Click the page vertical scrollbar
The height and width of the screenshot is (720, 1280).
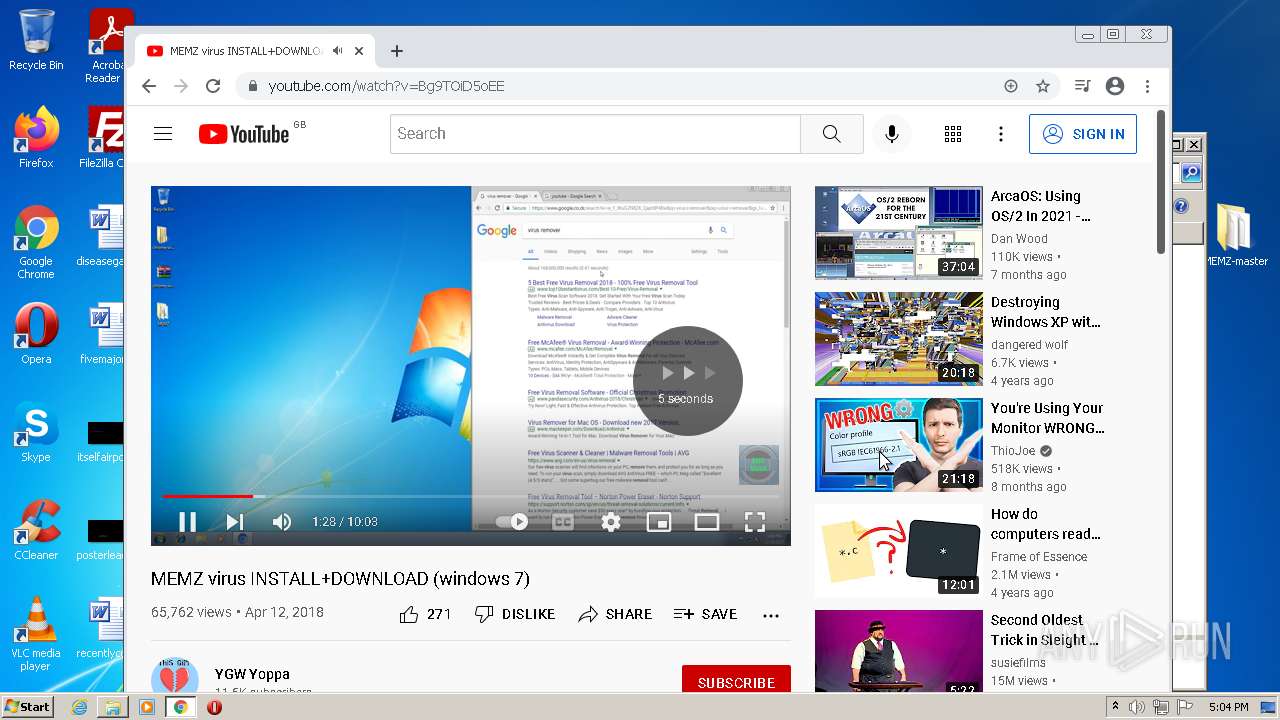tap(1162, 182)
